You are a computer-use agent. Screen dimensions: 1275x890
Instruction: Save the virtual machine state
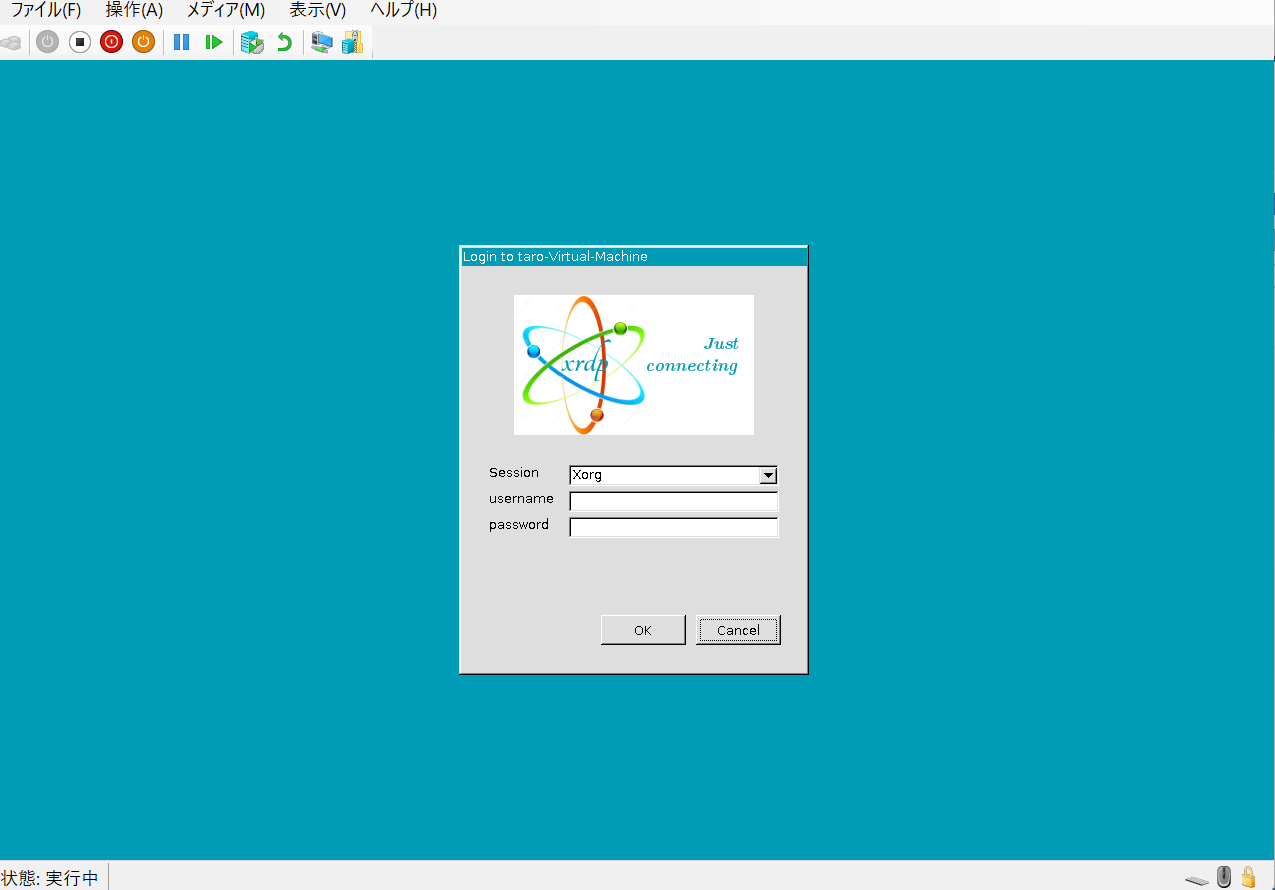143,42
